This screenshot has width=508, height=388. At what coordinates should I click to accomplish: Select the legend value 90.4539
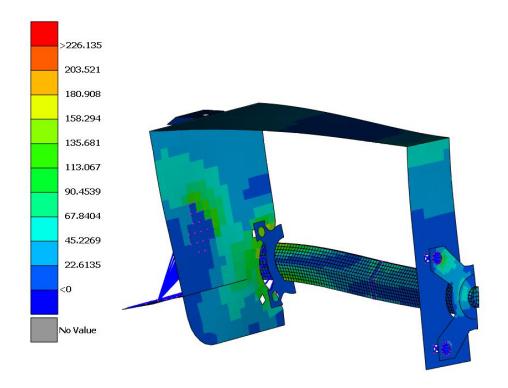[82, 191]
